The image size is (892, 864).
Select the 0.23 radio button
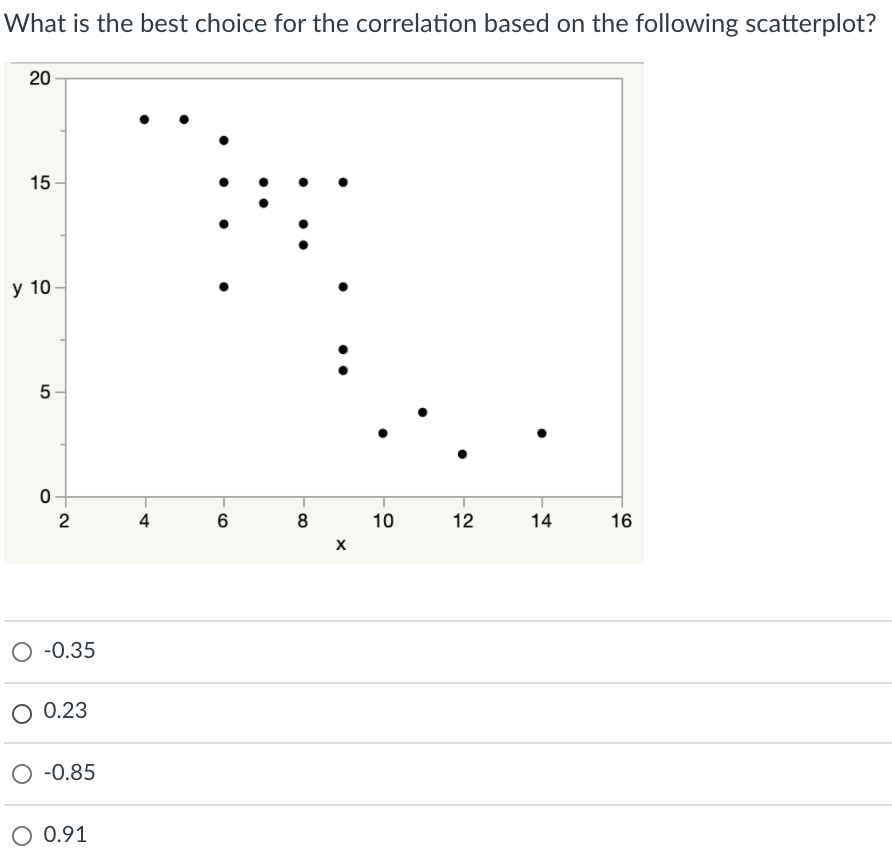point(21,712)
